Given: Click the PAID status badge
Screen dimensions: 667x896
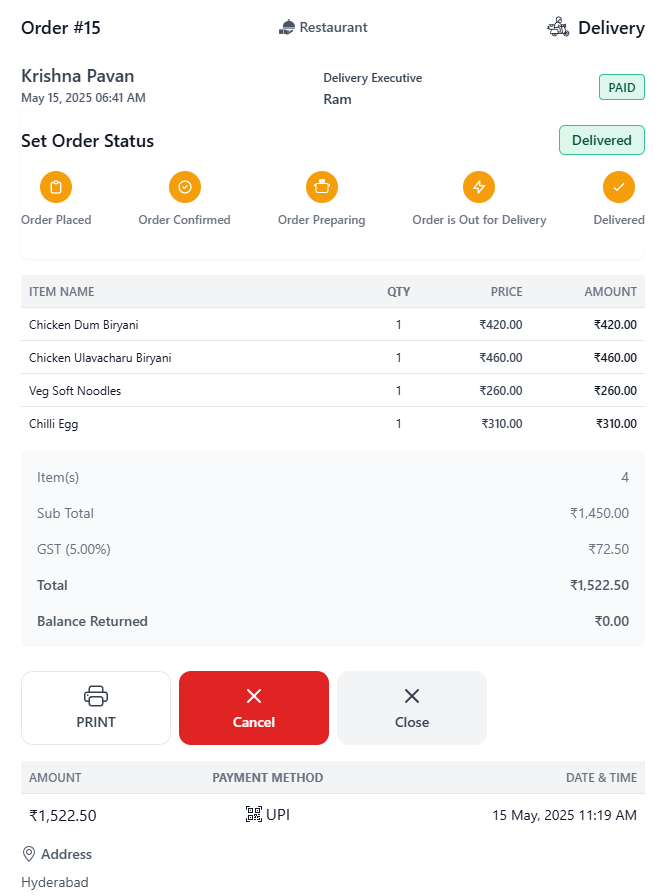Looking at the screenshot, I should (622, 87).
